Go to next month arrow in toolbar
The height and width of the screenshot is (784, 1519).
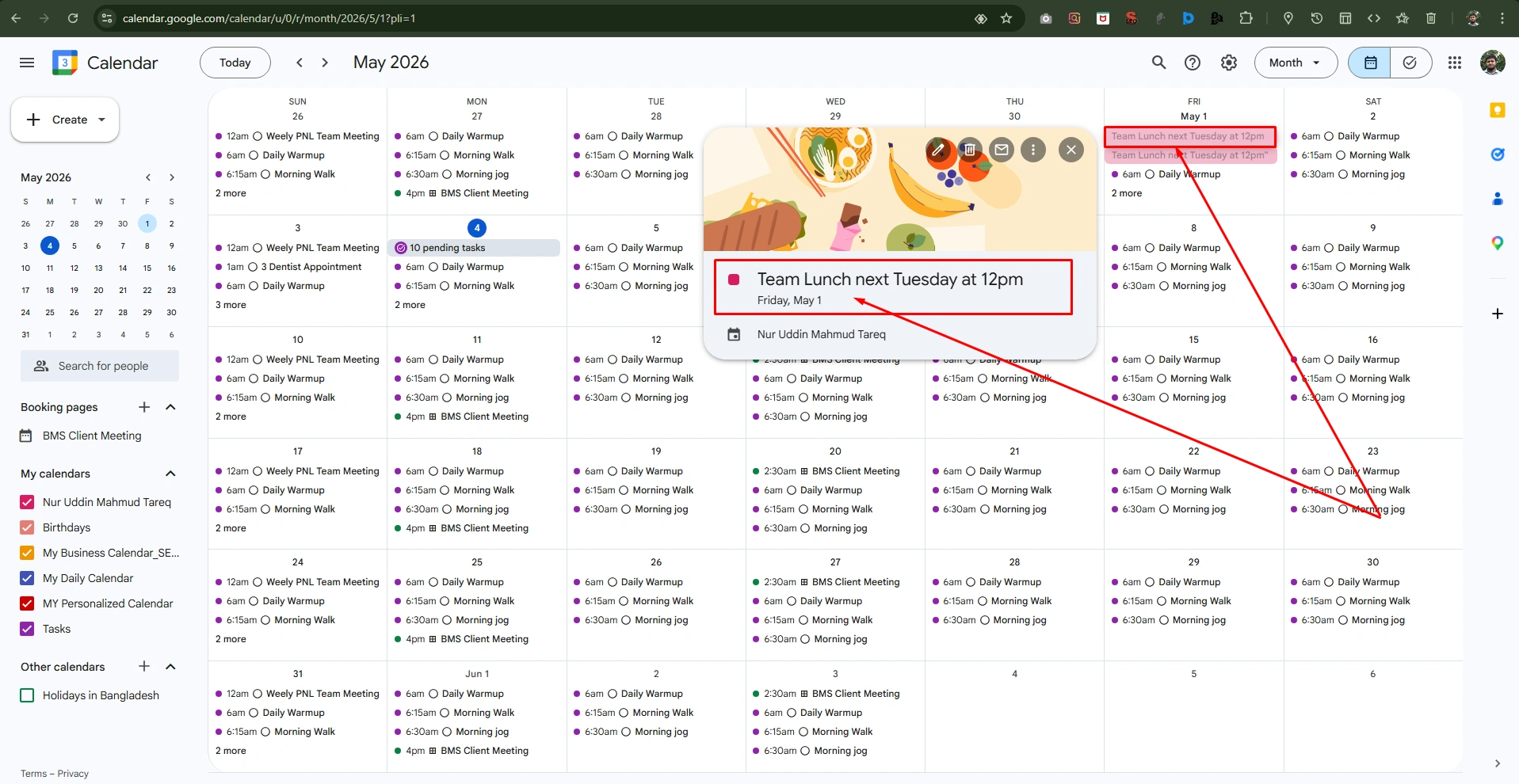coord(325,63)
